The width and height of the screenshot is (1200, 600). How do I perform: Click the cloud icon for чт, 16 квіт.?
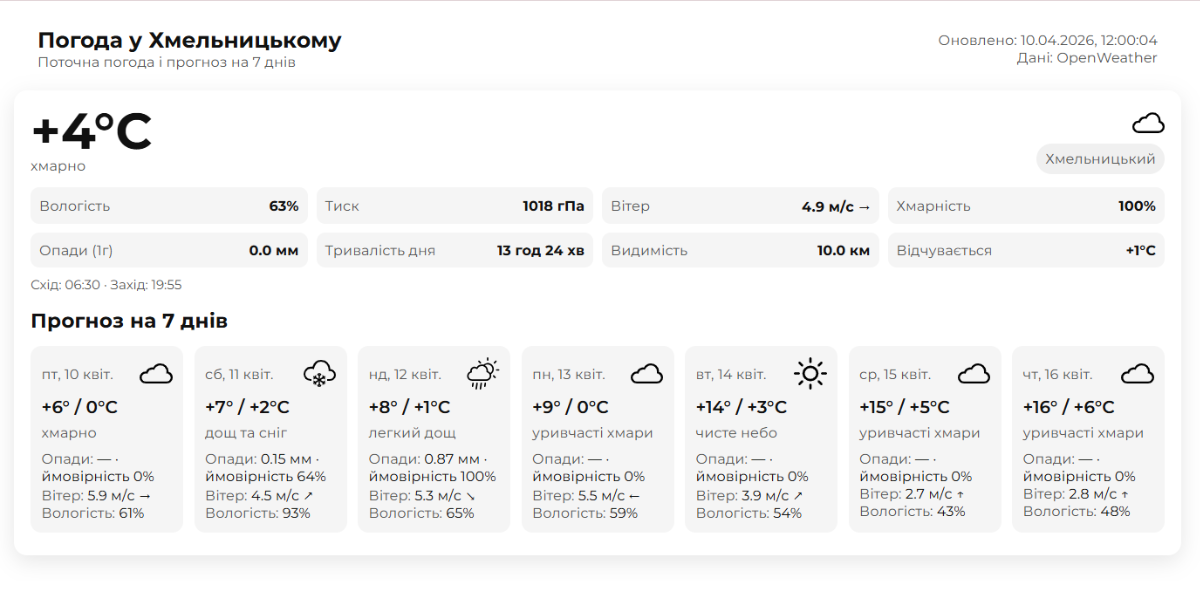(1137, 374)
